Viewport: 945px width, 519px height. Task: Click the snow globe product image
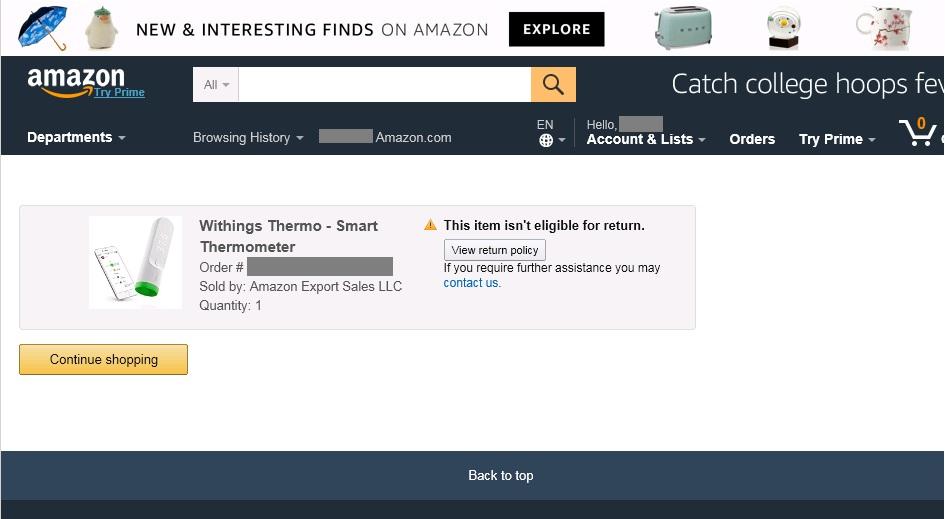point(783,28)
